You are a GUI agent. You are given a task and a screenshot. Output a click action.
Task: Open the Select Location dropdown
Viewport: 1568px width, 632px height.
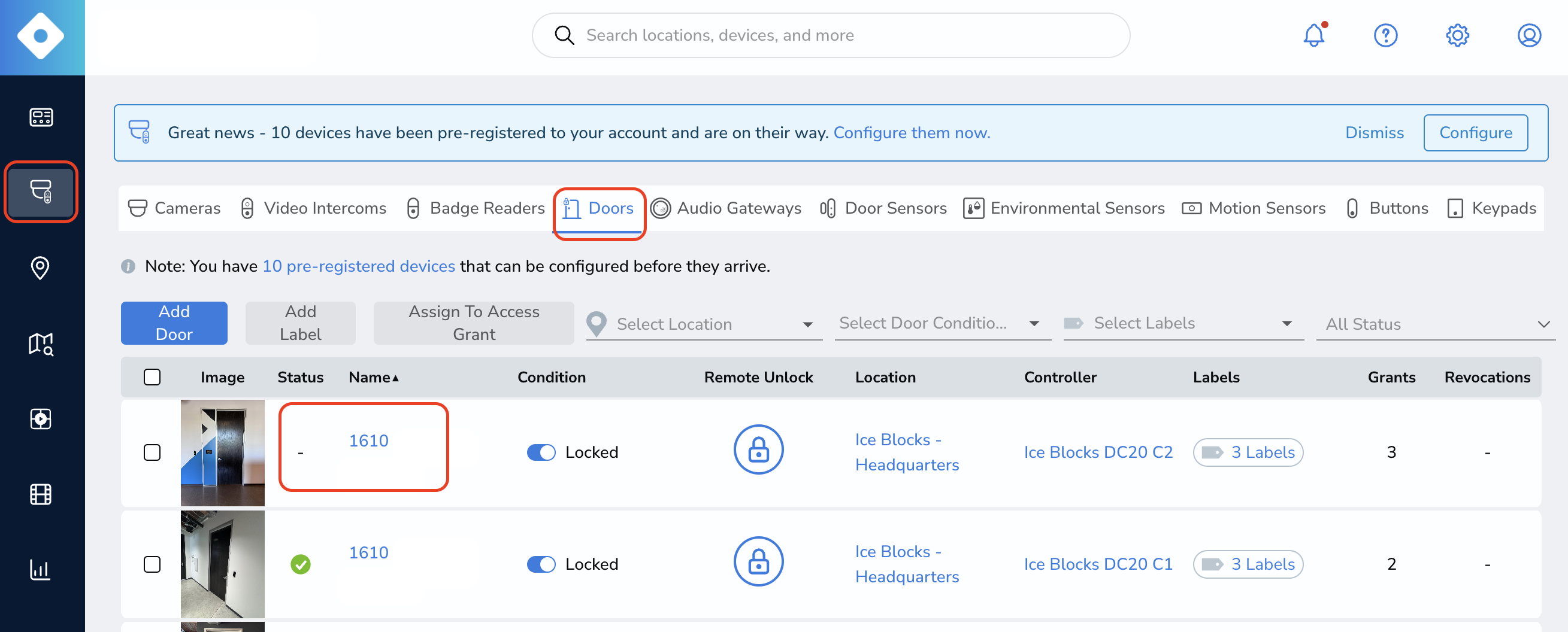(x=704, y=324)
